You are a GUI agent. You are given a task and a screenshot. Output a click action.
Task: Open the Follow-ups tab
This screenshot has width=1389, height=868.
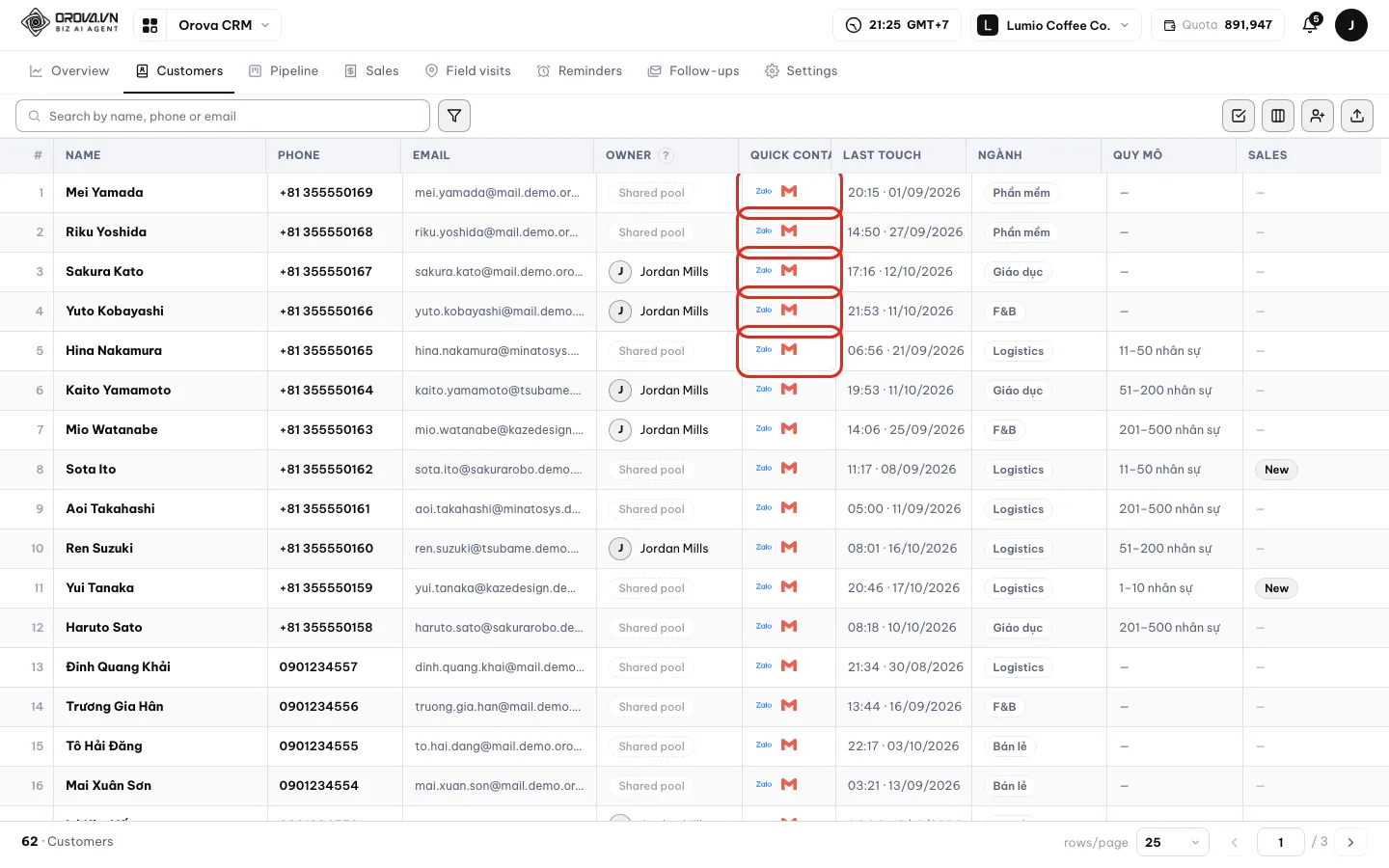[694, 71]
